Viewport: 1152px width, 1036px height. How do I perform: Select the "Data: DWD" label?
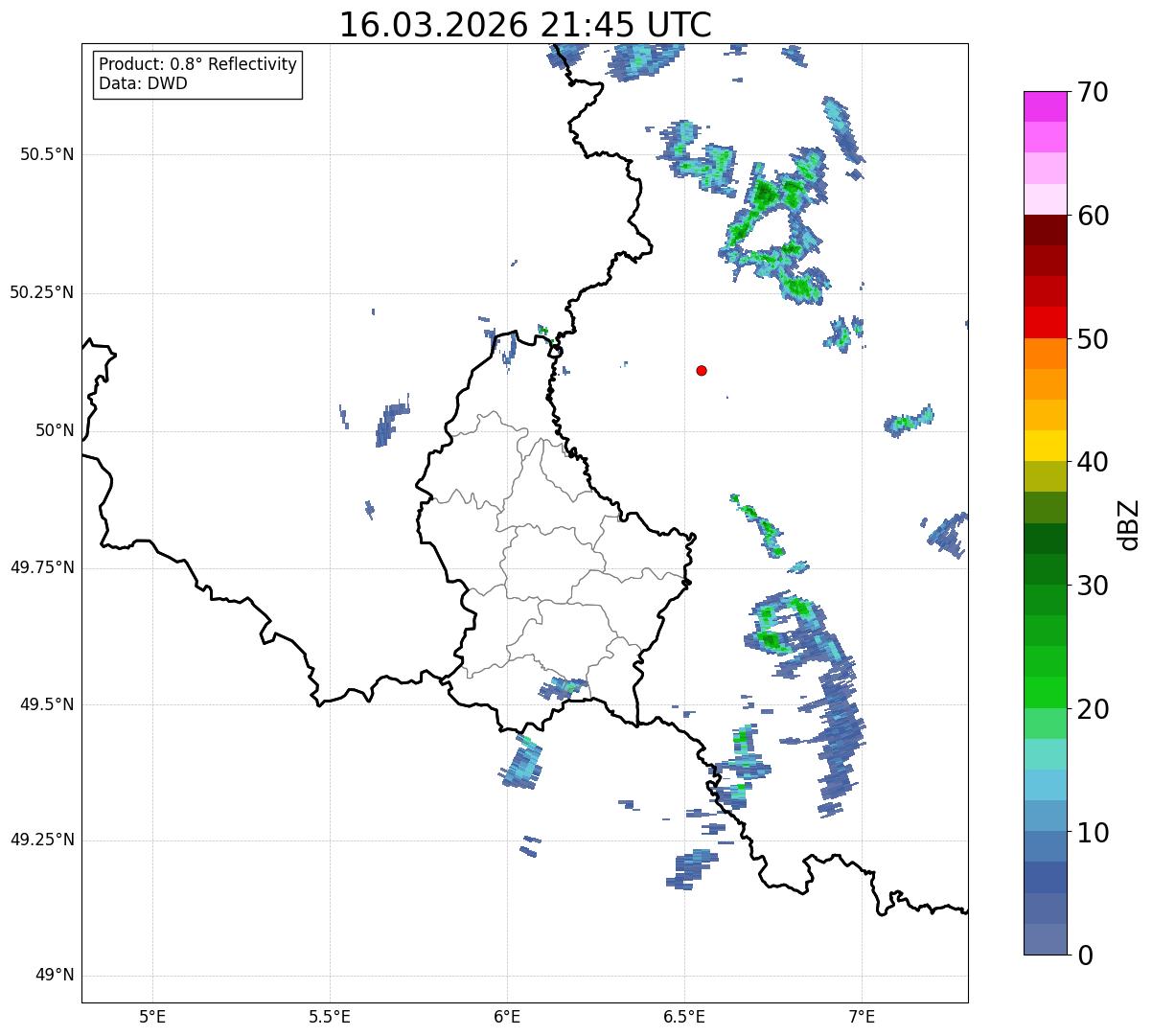[x=143, y=83]
